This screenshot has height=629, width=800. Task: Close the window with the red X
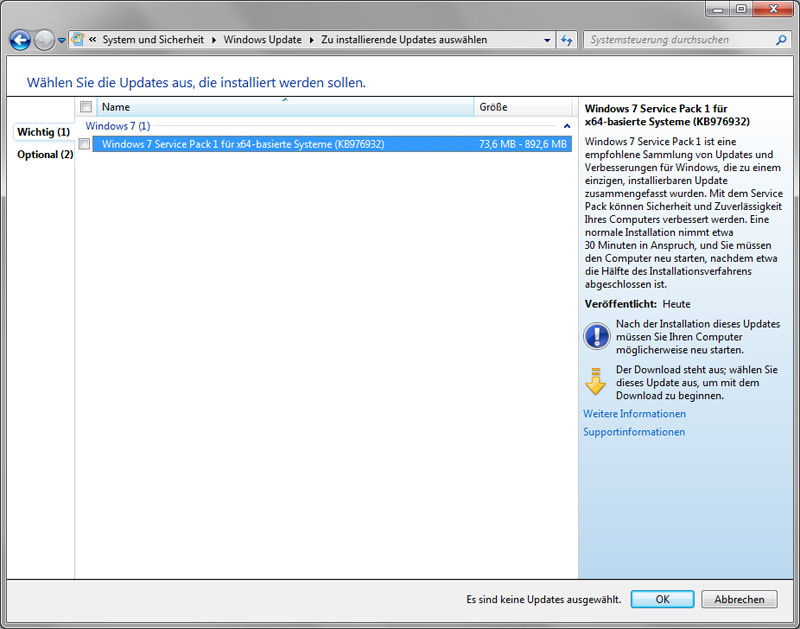[x=773, y=9]
